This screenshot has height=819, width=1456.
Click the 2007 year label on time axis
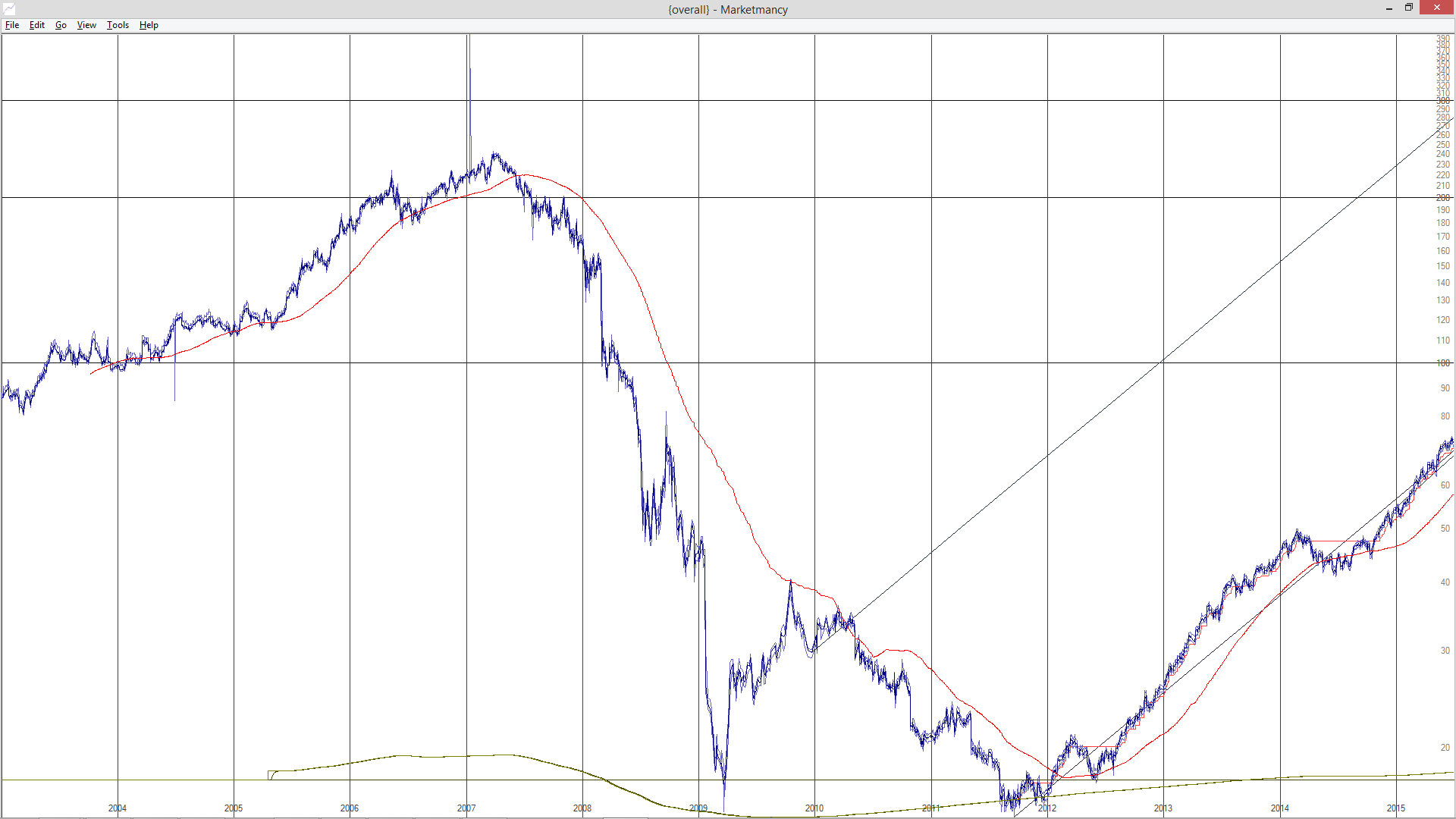coord(466,808)
